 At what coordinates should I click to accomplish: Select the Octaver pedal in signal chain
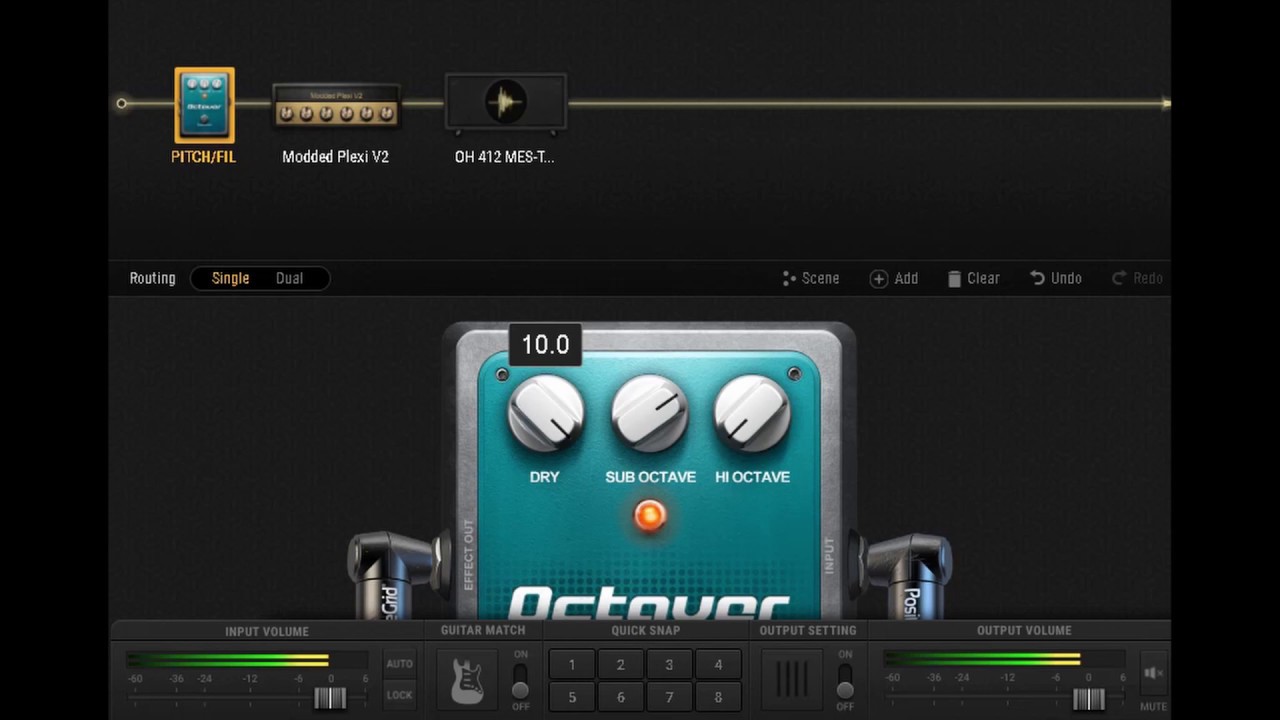[204, 105]
